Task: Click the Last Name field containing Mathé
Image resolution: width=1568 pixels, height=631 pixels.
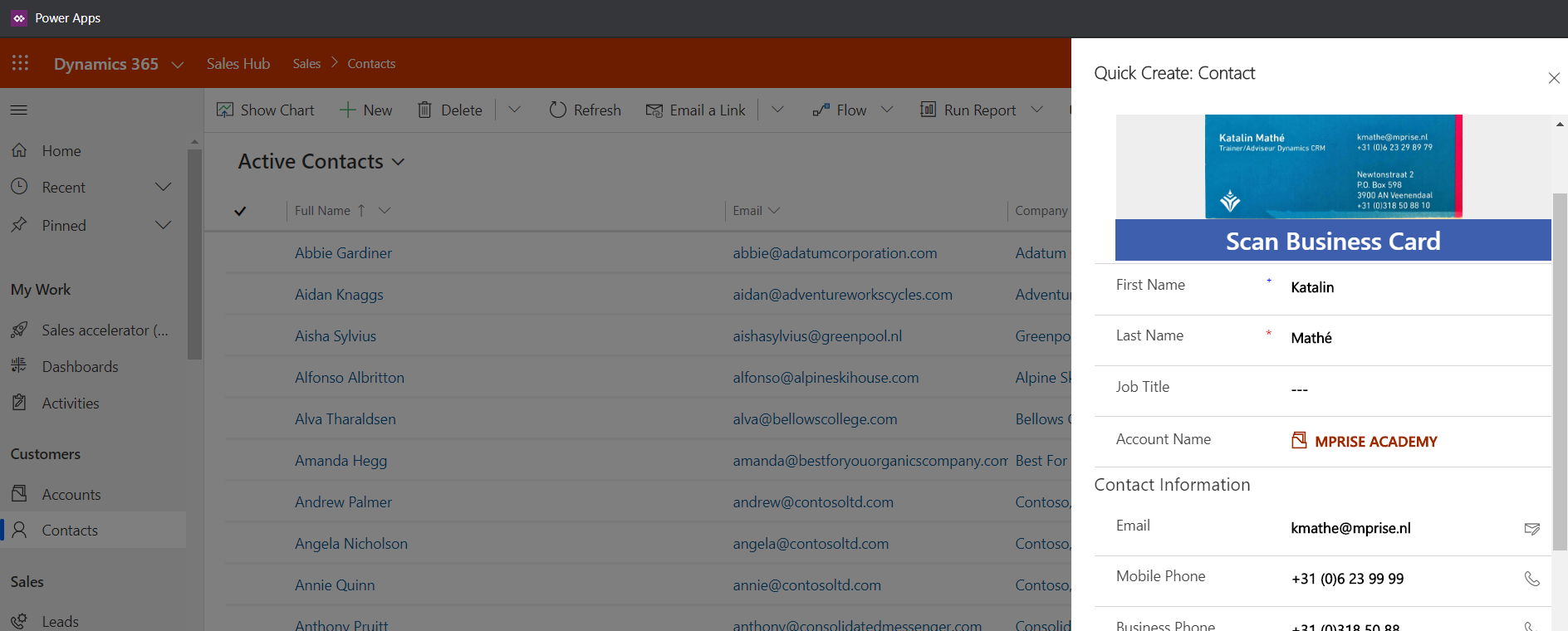Action: click(1418, 338)
